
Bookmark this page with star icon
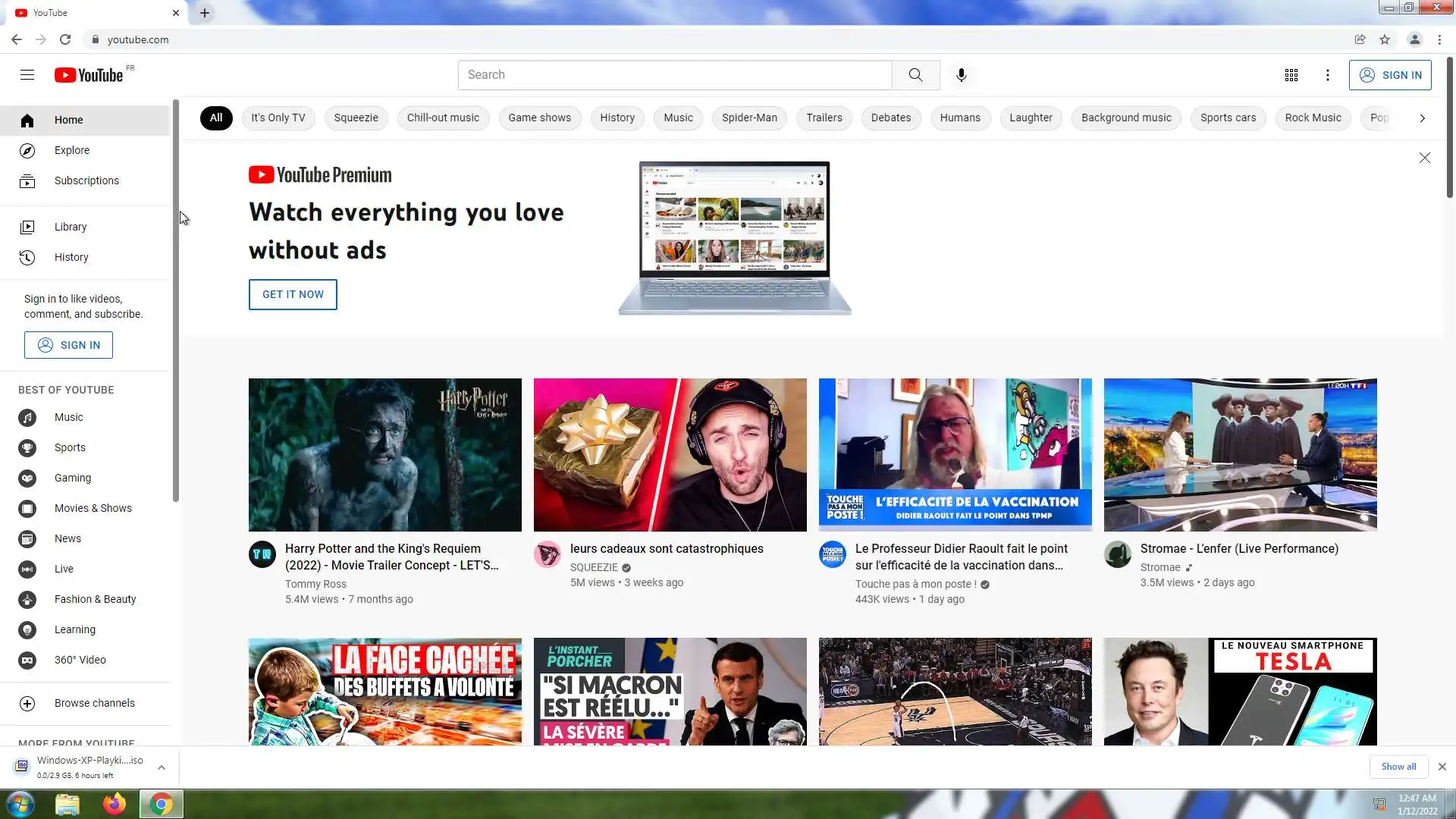click(1385, 39)
